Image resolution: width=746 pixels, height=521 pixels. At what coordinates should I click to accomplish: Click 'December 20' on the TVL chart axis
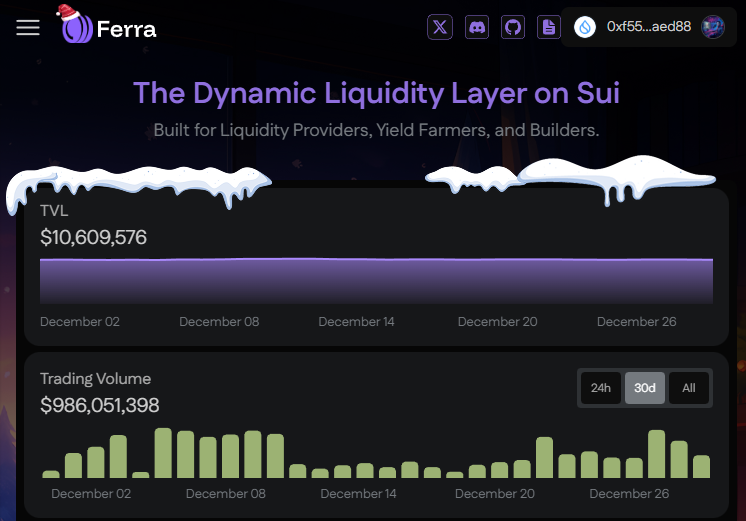coord(498,322)
